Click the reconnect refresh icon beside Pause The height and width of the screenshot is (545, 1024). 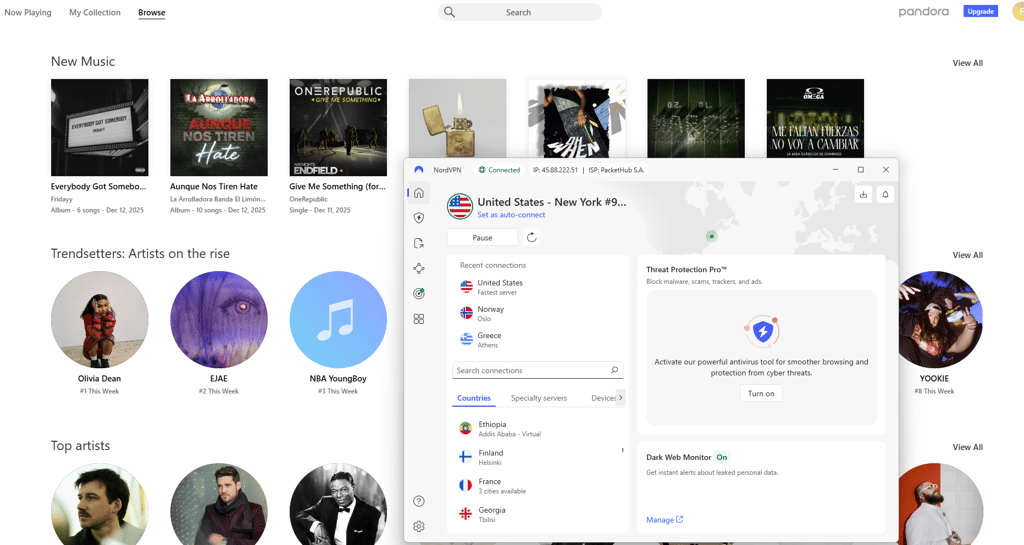click(532, 238)
